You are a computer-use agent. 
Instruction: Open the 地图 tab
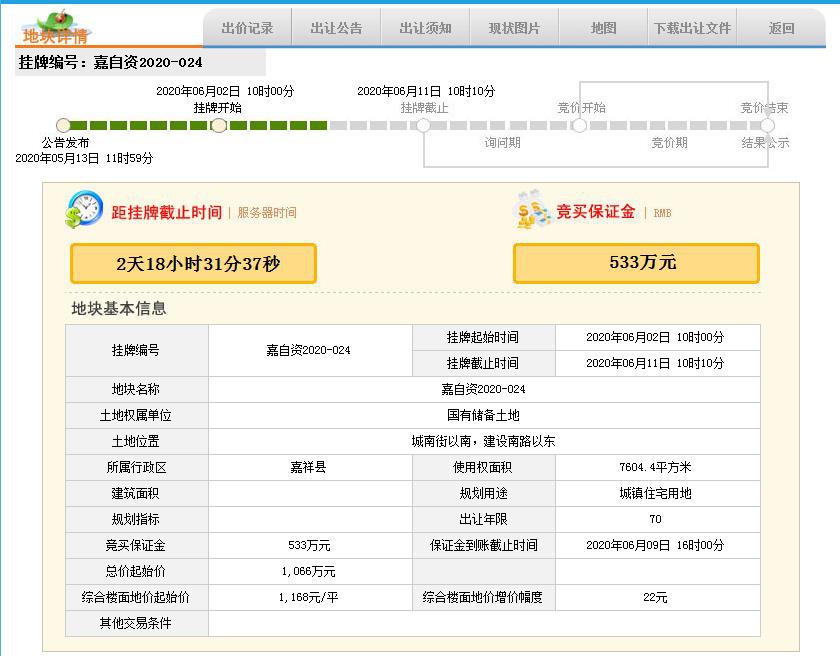[603, 28]
